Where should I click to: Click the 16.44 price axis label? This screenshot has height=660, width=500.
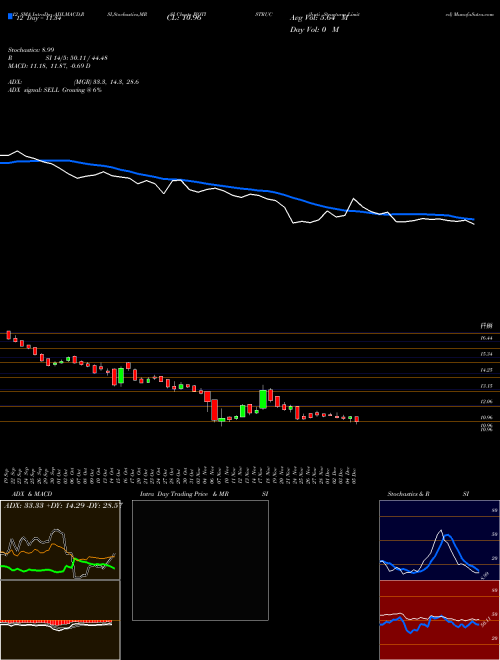[x=486, y=338]
